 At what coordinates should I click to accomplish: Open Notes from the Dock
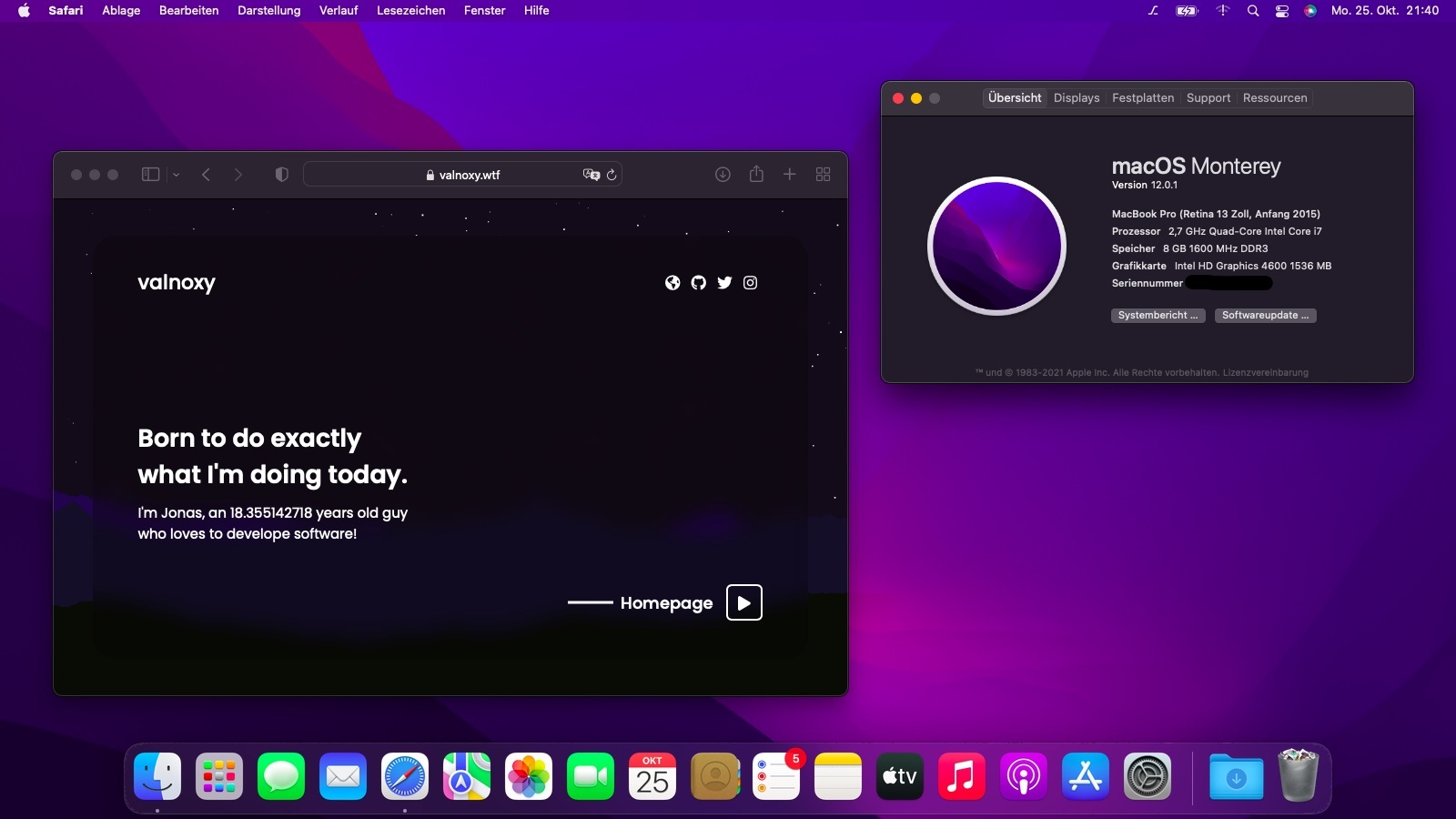(x=838, y=776)
